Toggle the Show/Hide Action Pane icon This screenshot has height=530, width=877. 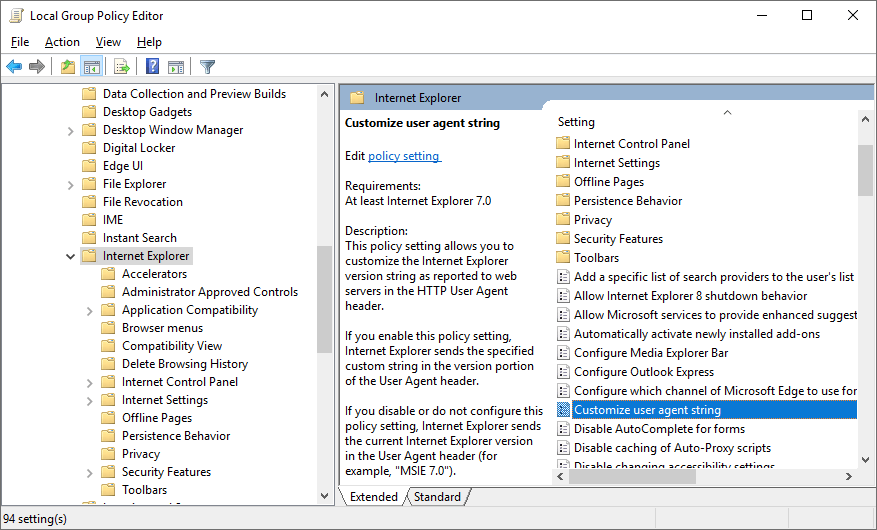click(x=176, y=67)
